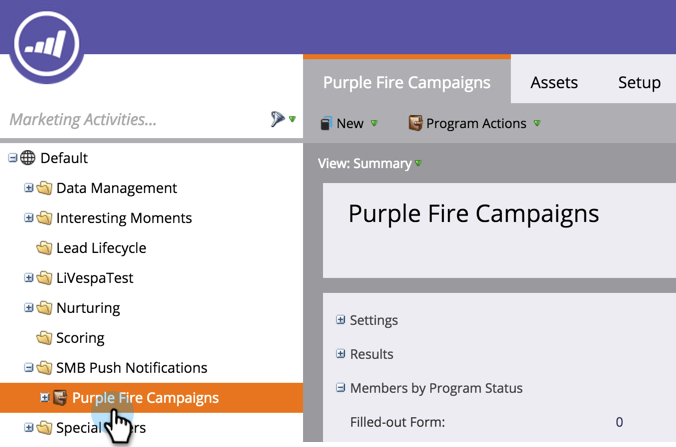Click the filter funnel icon in search

click(x=278, y=120)
